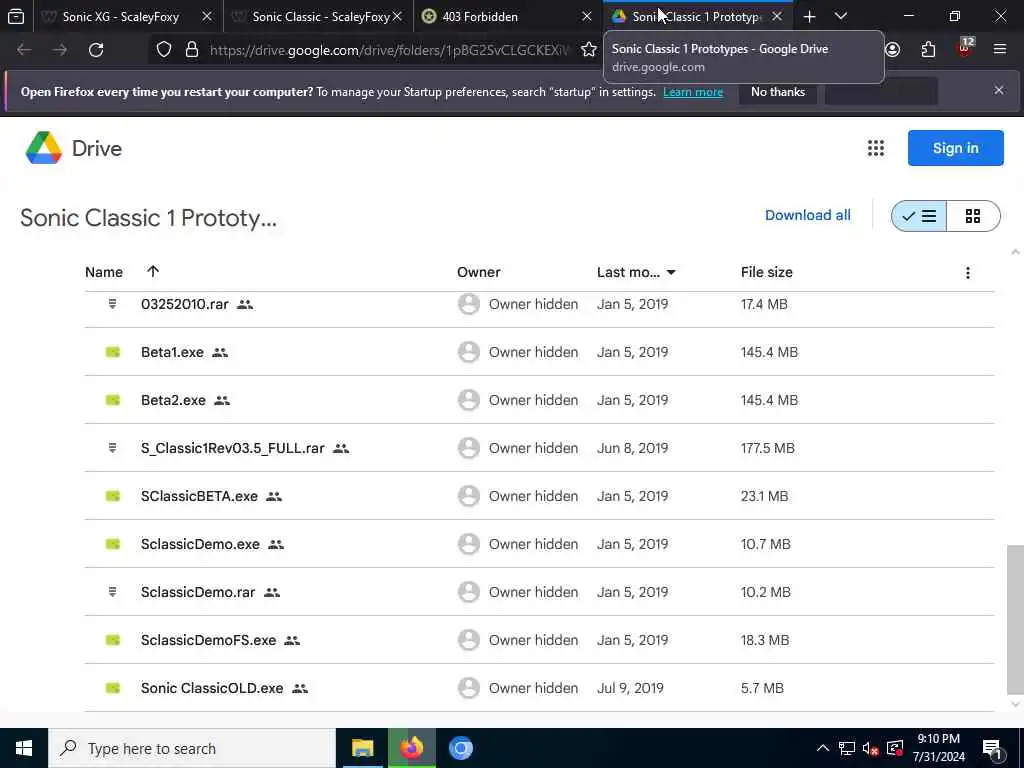This screenshot has width=1024, height=768.
Task: Bookmark this page with the star icon
Action: point(588,50)
